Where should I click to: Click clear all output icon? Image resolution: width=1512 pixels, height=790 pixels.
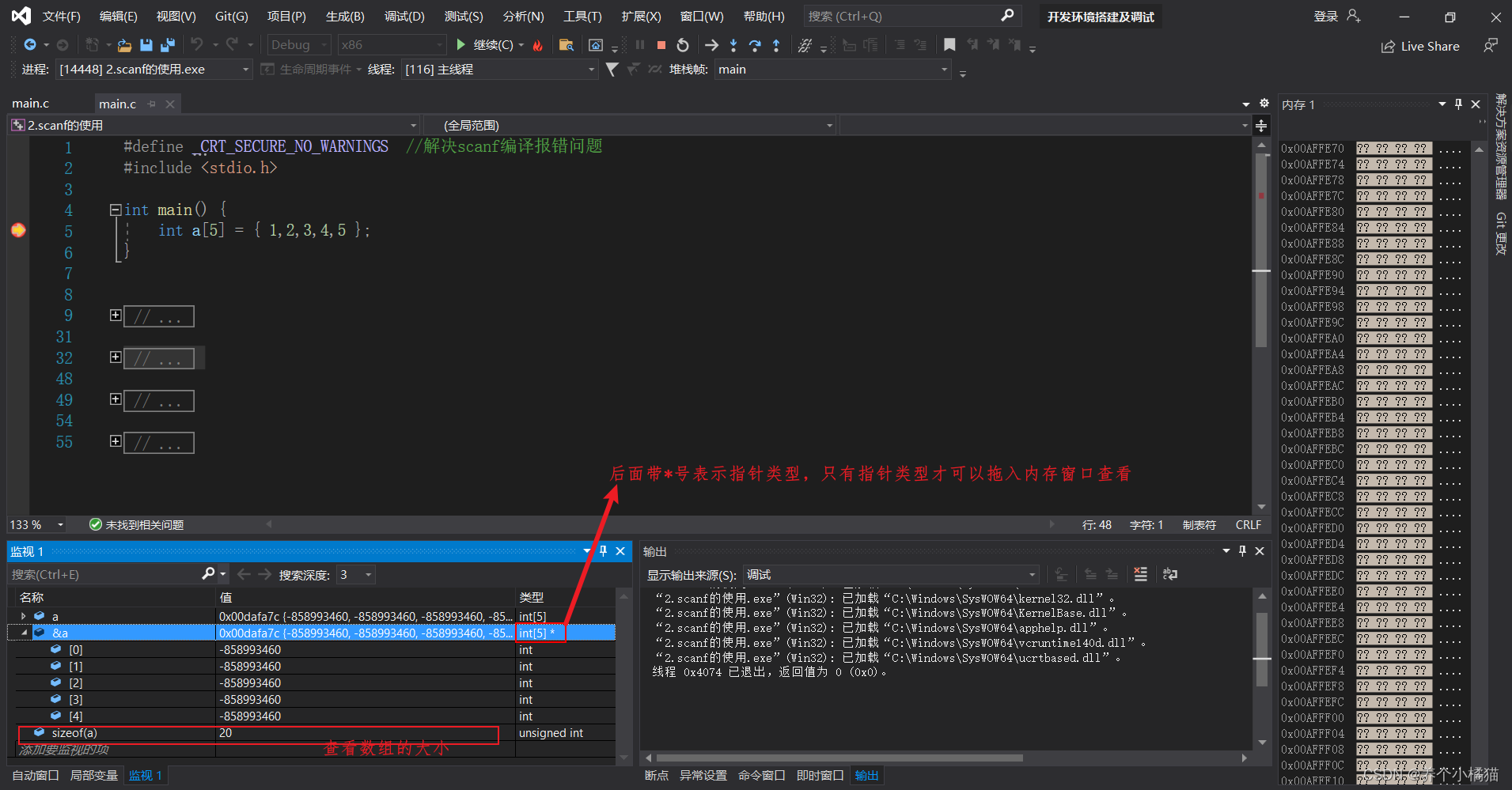coord(1140,575)
